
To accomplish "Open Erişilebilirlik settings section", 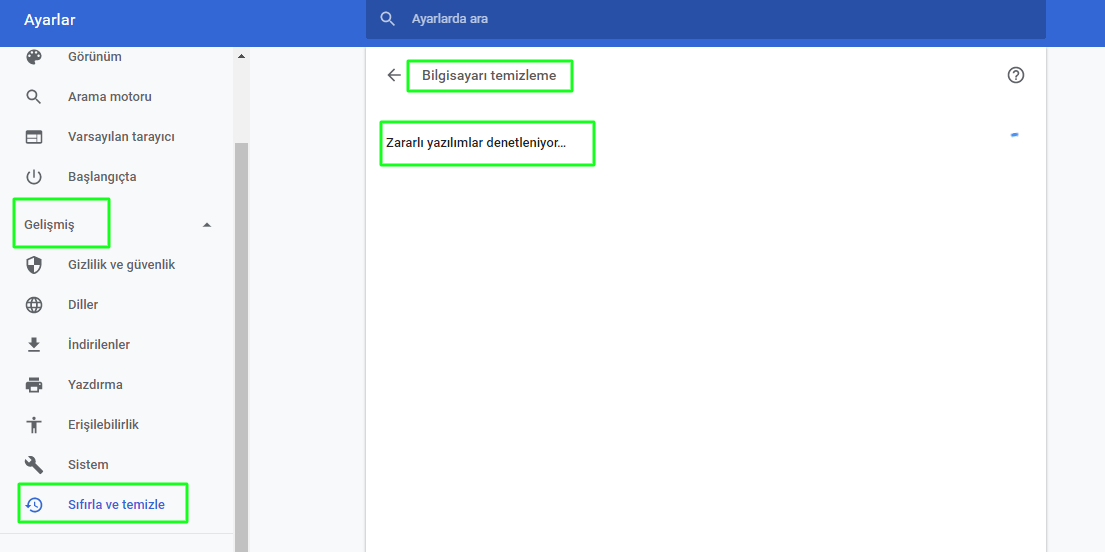I will tap(104, 425).
